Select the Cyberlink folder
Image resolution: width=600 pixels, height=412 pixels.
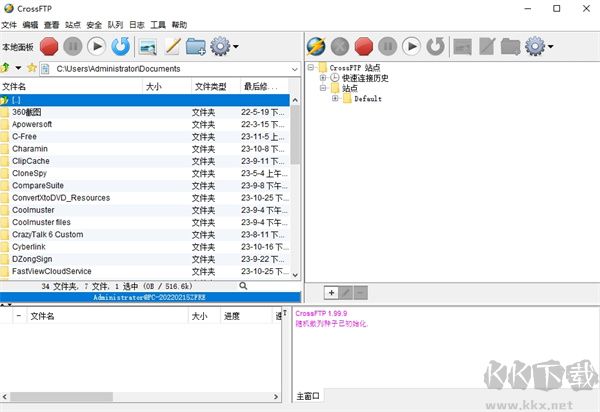point(145,247)
